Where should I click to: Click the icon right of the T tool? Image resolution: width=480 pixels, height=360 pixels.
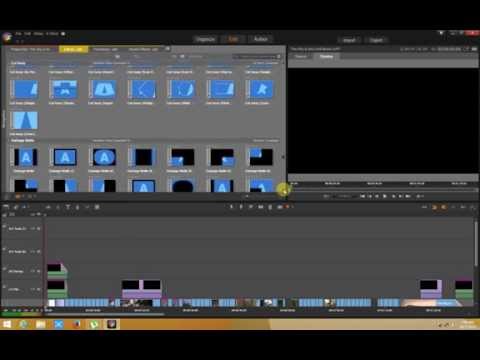(x=77, y=207)
